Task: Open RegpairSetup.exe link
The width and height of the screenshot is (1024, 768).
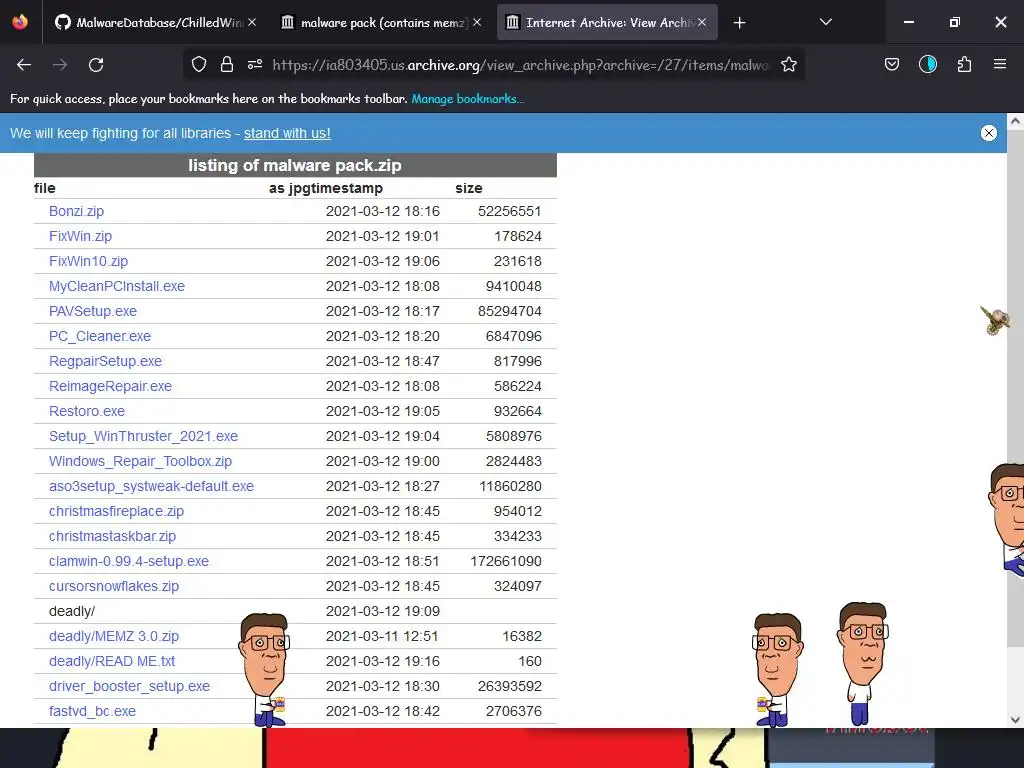Action: 105,361
